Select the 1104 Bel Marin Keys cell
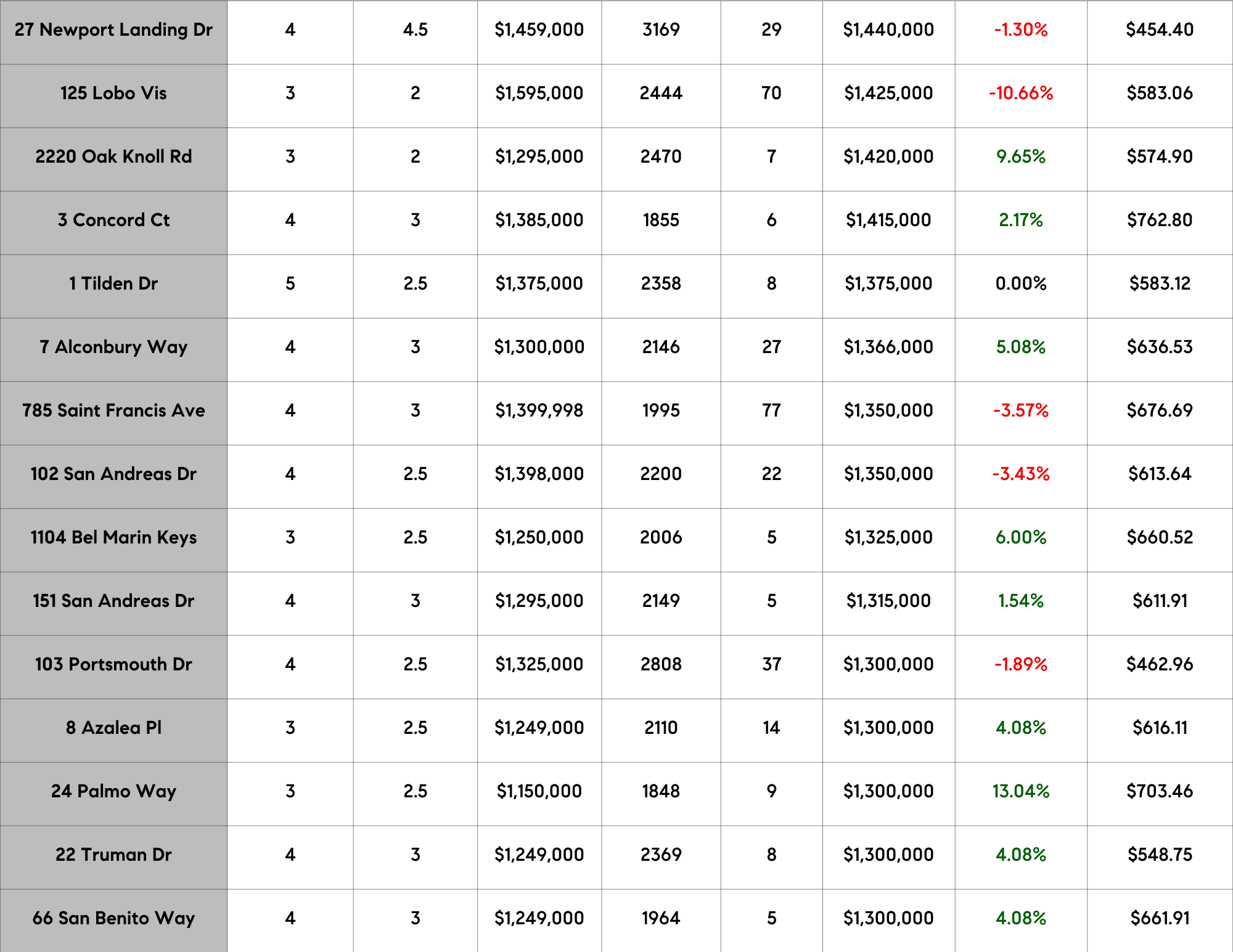 (x=113, y=537)
